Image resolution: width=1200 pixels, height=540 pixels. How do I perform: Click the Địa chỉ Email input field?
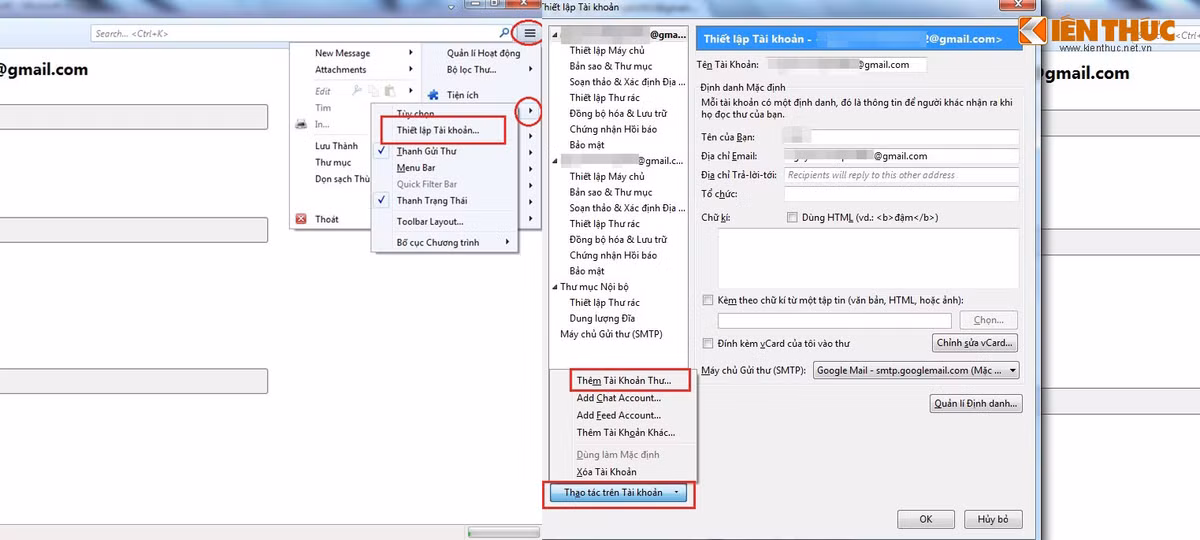click(x=901, y=156)
